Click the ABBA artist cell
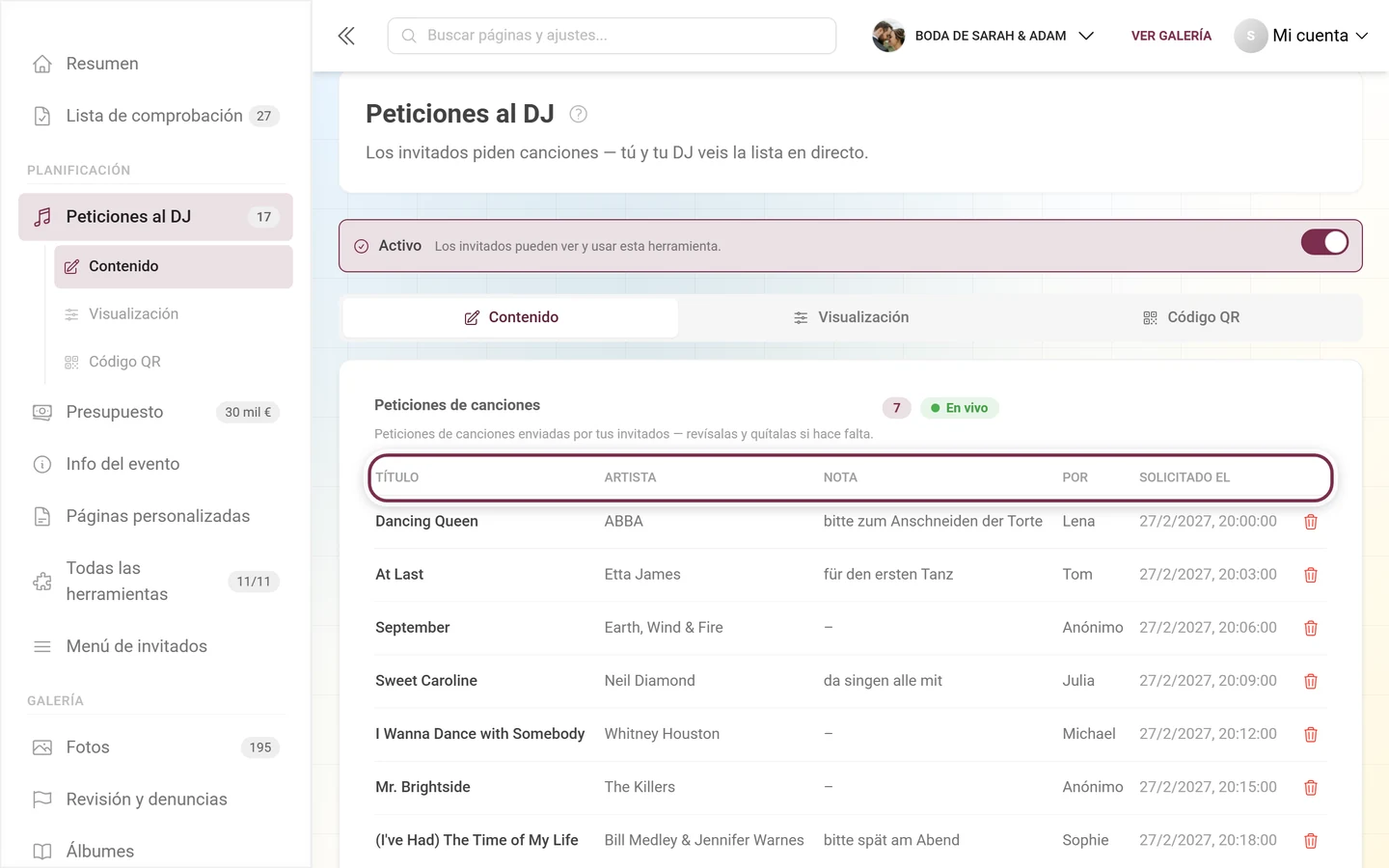1389x868 pixels. 624,521
